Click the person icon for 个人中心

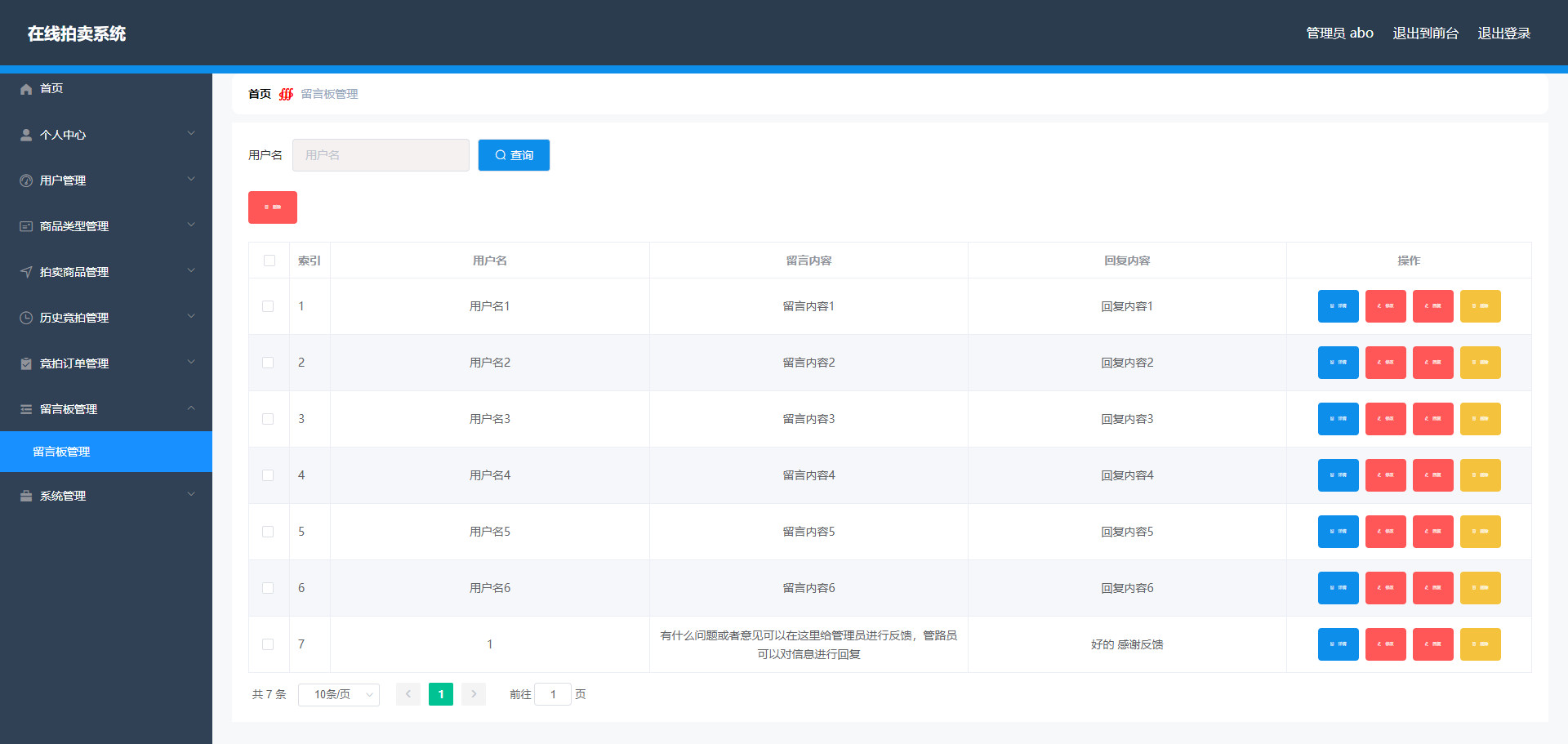(26, 135)
